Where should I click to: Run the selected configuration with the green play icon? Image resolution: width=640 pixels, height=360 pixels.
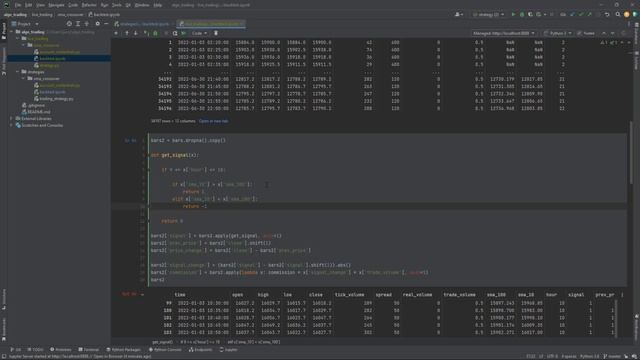tap(513, 14)
